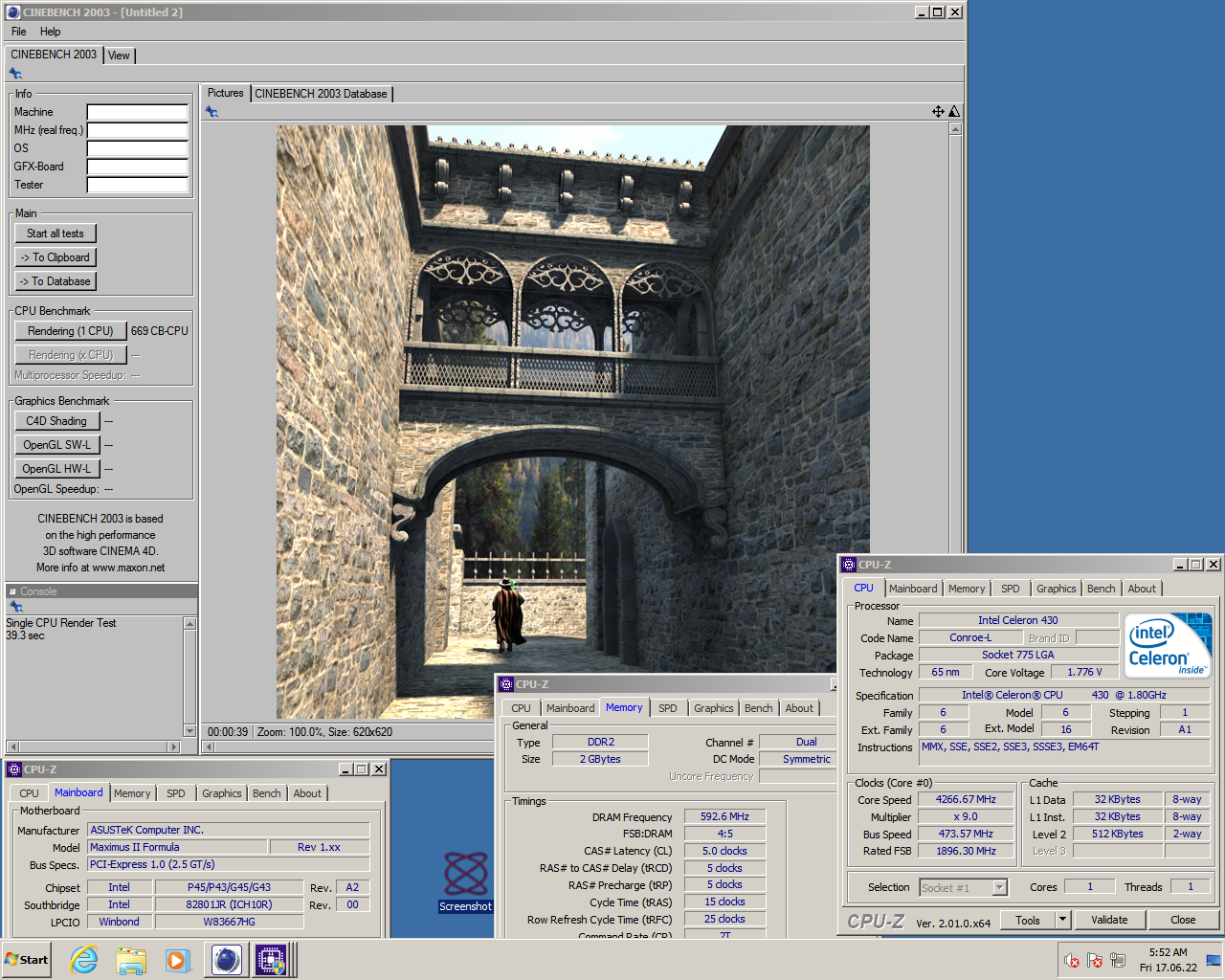Click Start all tests
1225x980 pixels.
(x=56, y=234)
